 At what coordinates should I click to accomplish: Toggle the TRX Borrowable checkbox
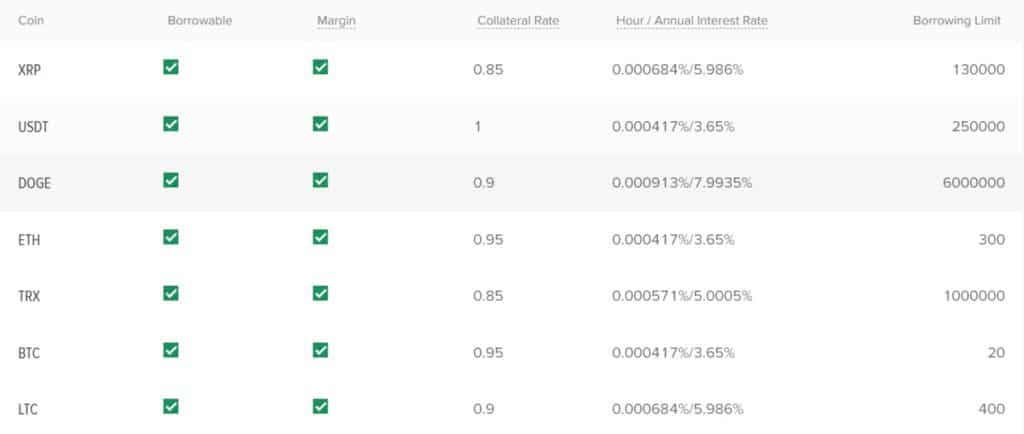(x=171, y=293)
